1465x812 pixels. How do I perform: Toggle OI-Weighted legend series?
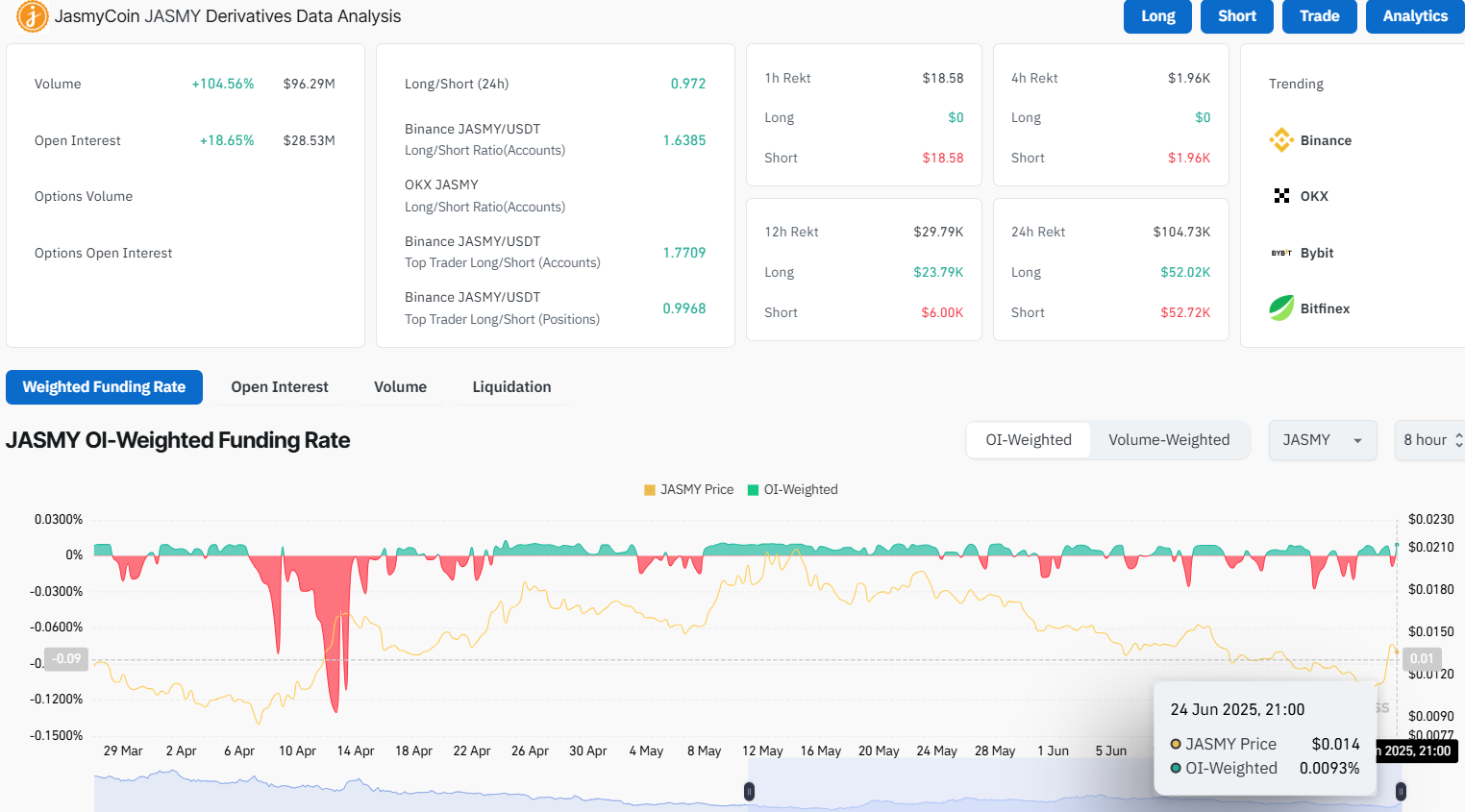point(792,489)
